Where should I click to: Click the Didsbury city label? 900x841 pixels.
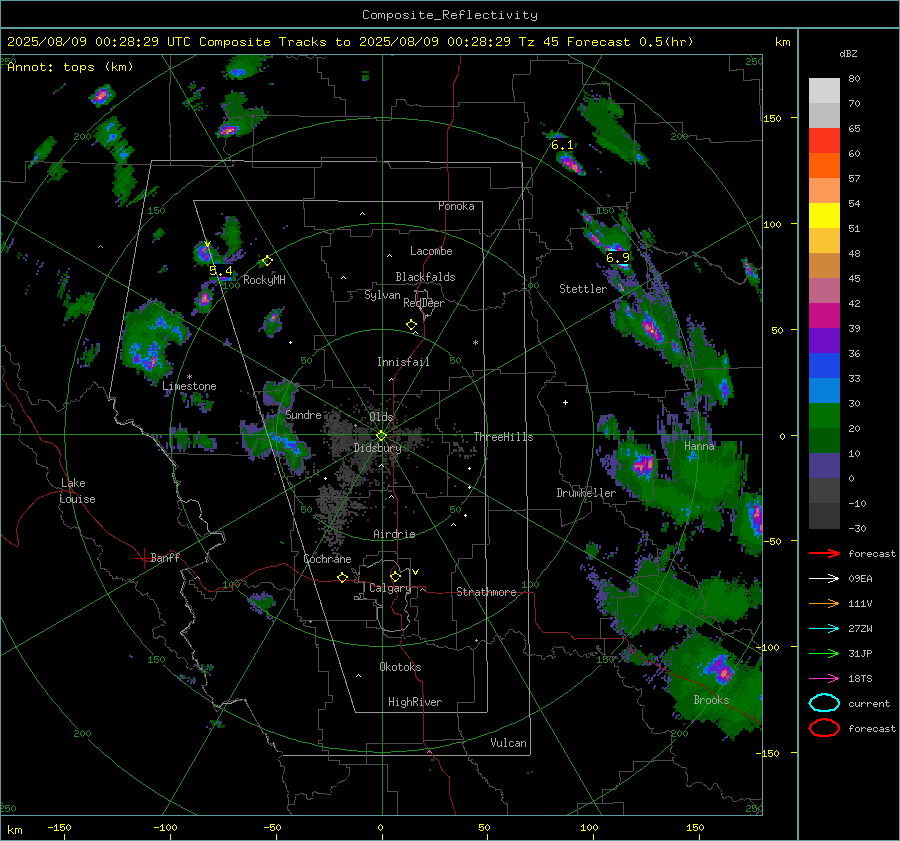click(377, 448)
